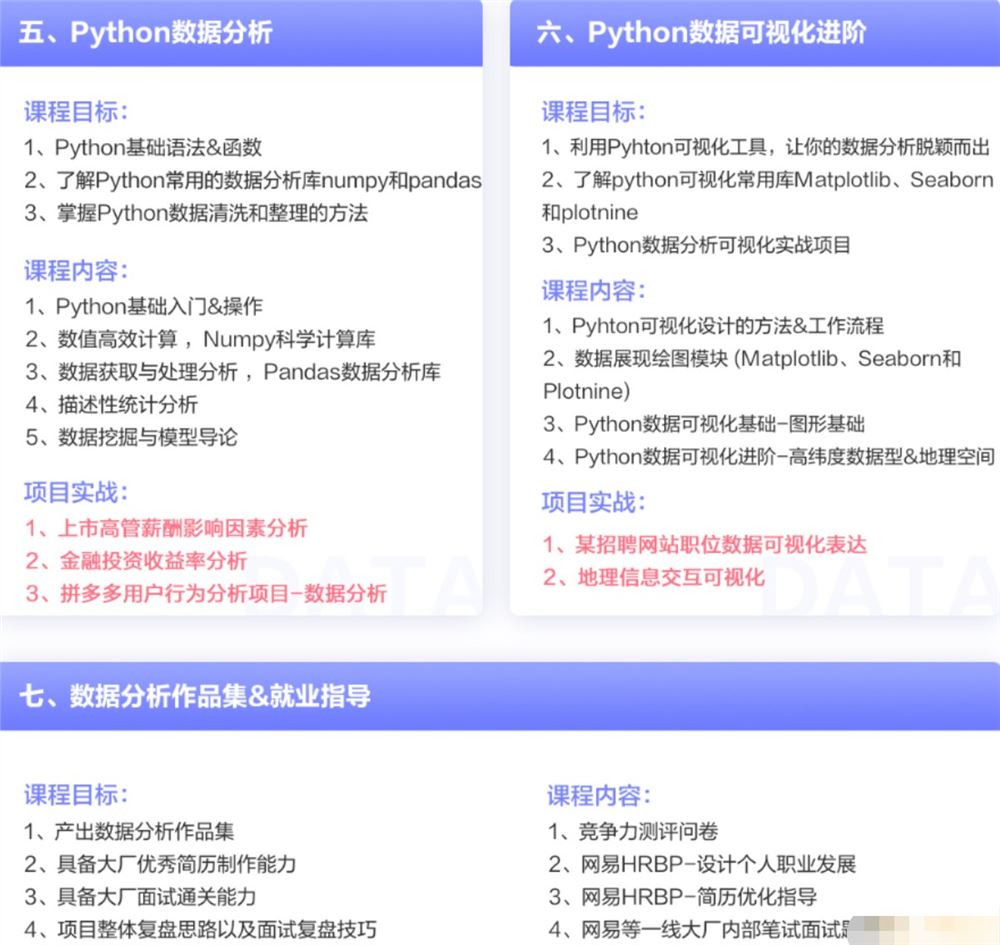Viewport: 1000px width, 945px height.
Task: Click '课程内容:' label in section 六
Action: coord(594,291)
